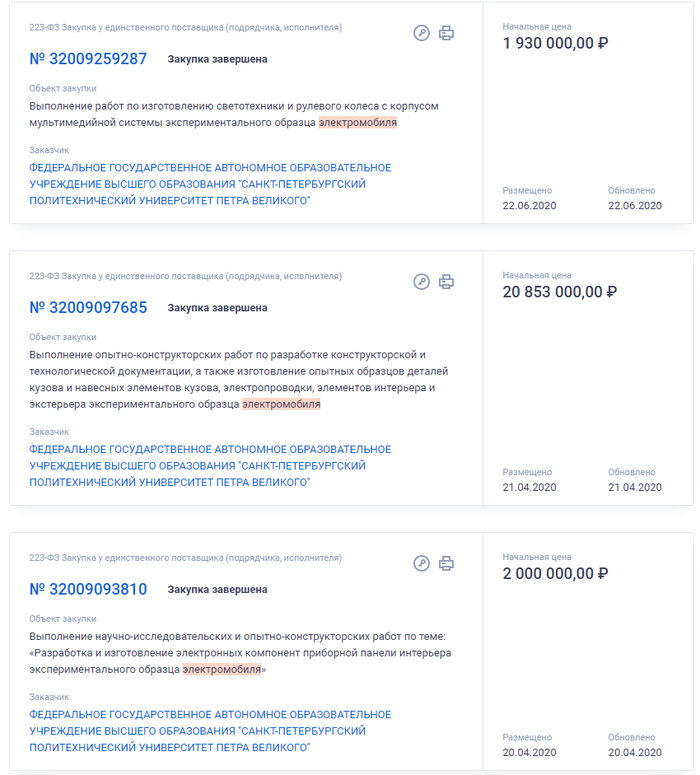Print purchase card 32009093810
700x775 pixels.
pos(446,563)
